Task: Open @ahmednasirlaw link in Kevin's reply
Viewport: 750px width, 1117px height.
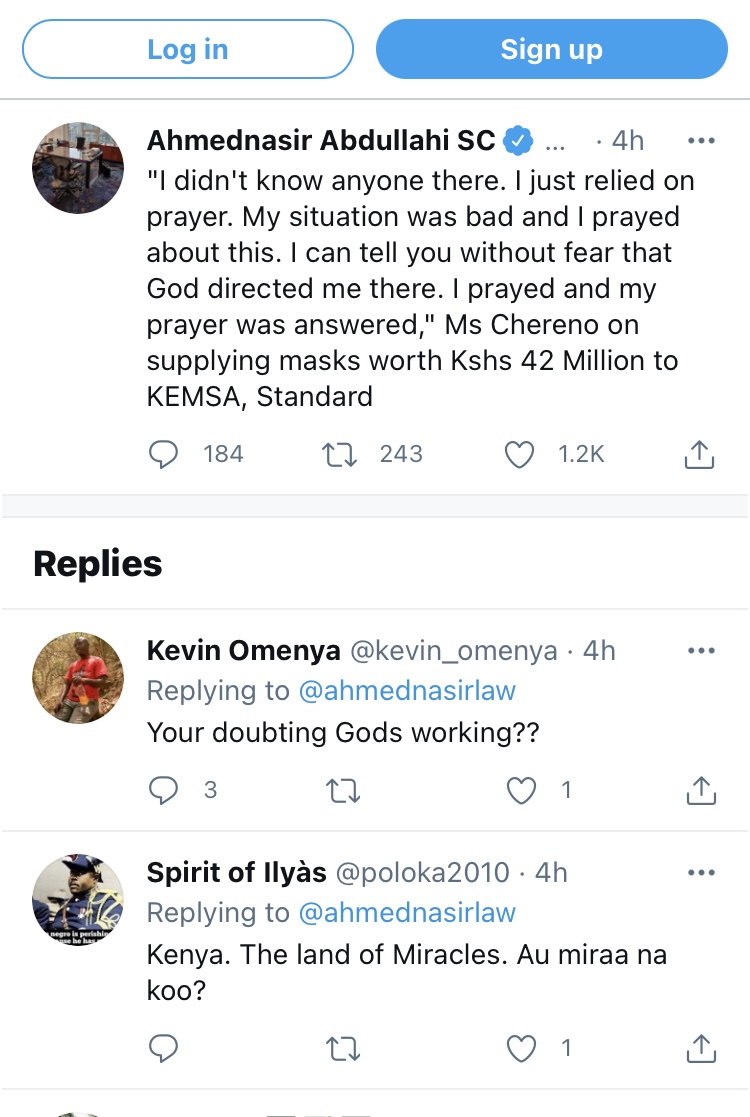Action: coord(406,691)
